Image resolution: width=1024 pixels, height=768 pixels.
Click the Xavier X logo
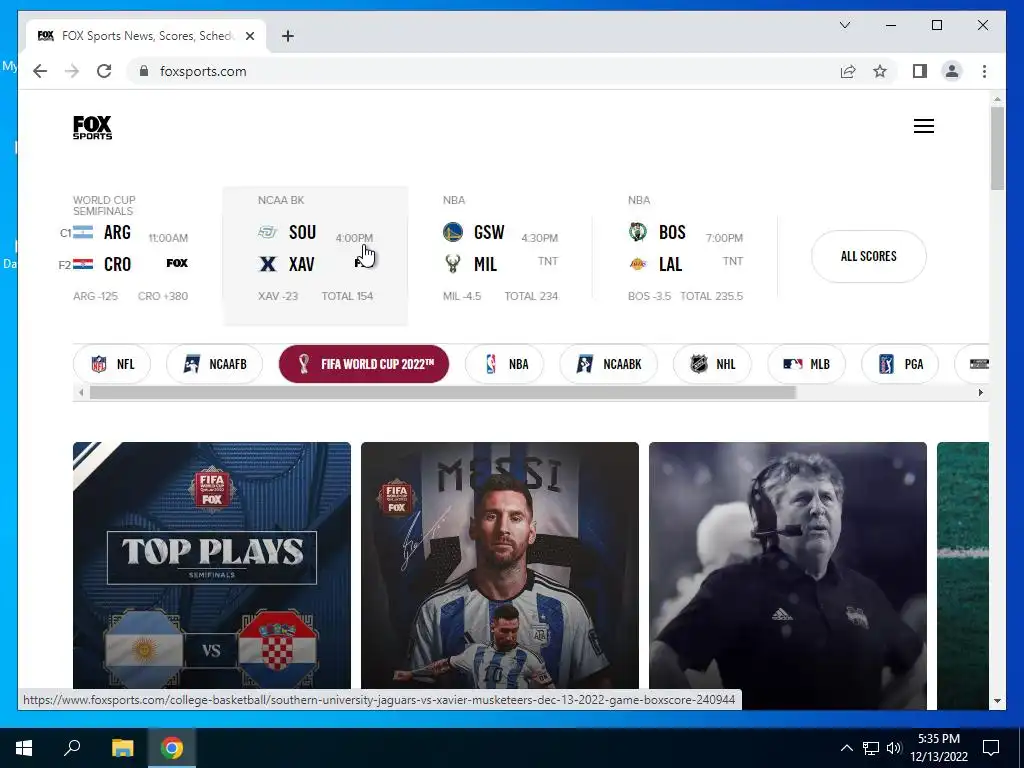pos(268,264)
